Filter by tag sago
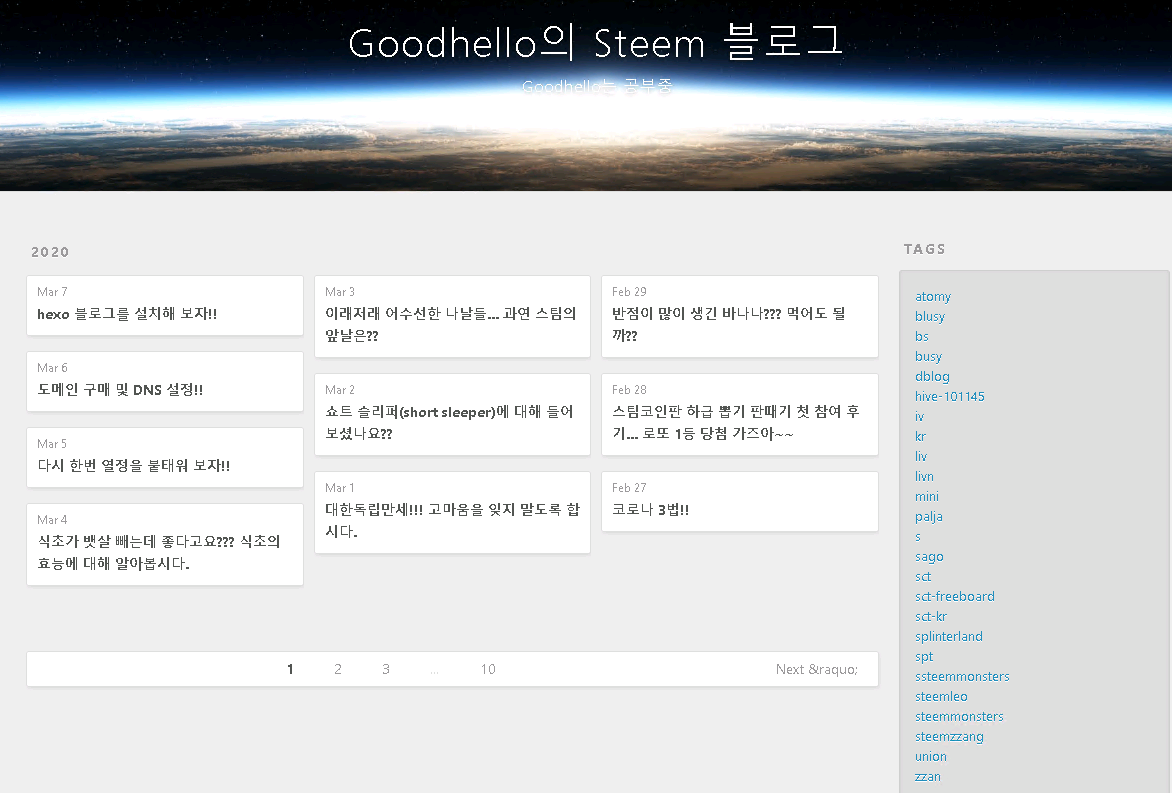The image size is (1172, 793). click(x=929, y=557)
